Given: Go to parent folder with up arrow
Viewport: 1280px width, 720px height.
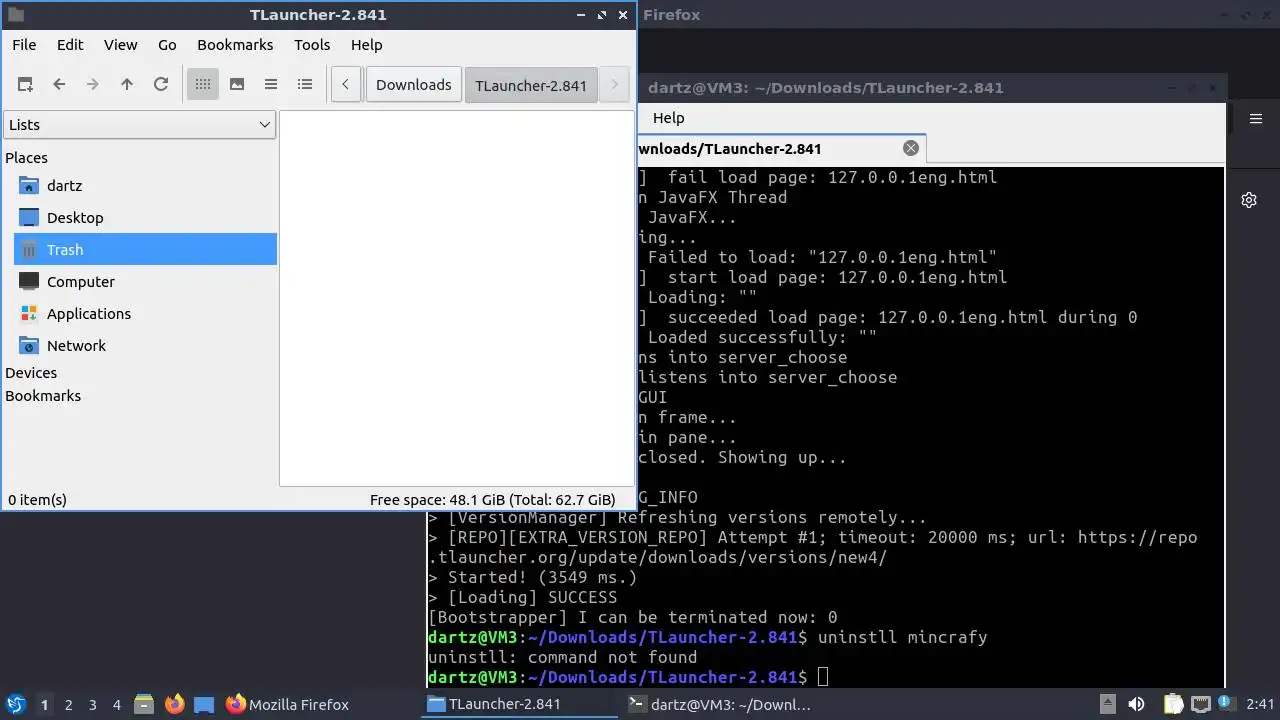Looking at the screenshot, I should [x=127, y=85].
